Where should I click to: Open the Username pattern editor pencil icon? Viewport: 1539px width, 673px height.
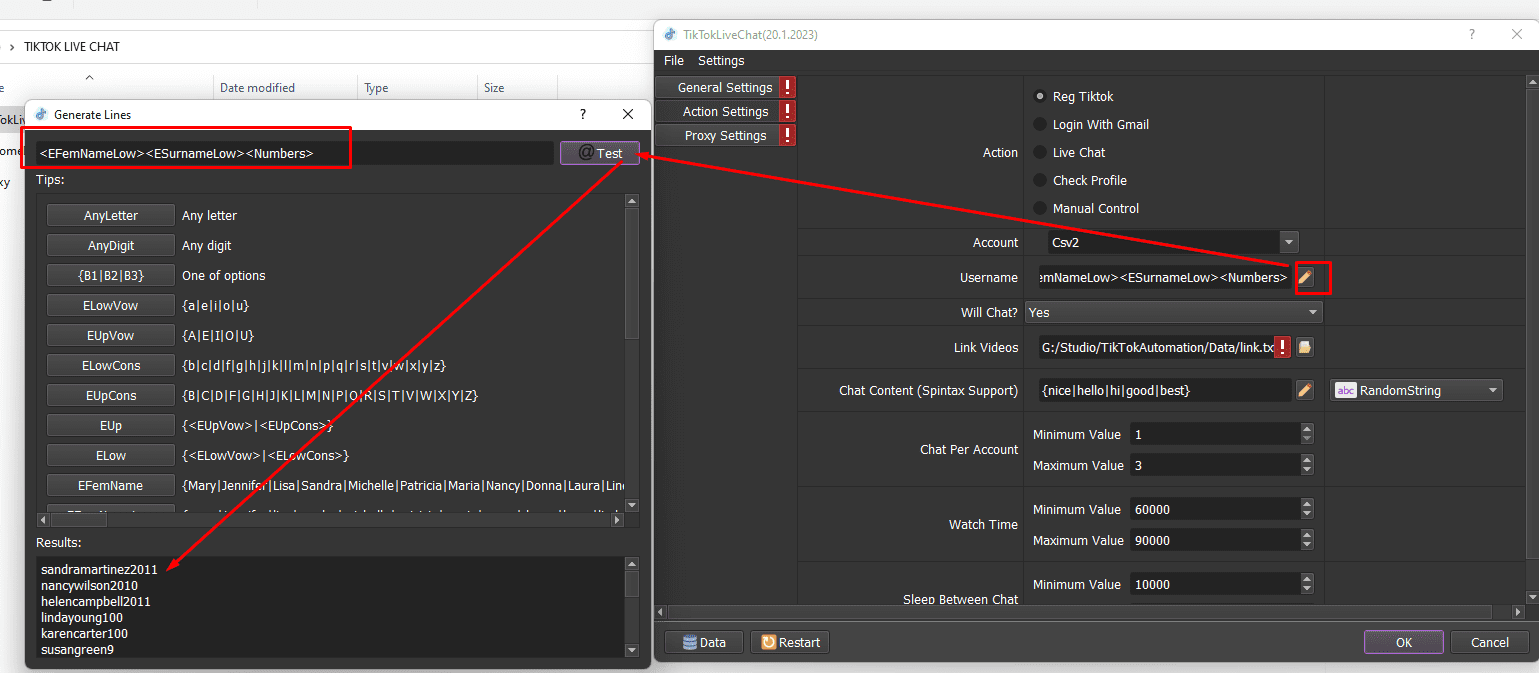click(x=1305, y=277)
